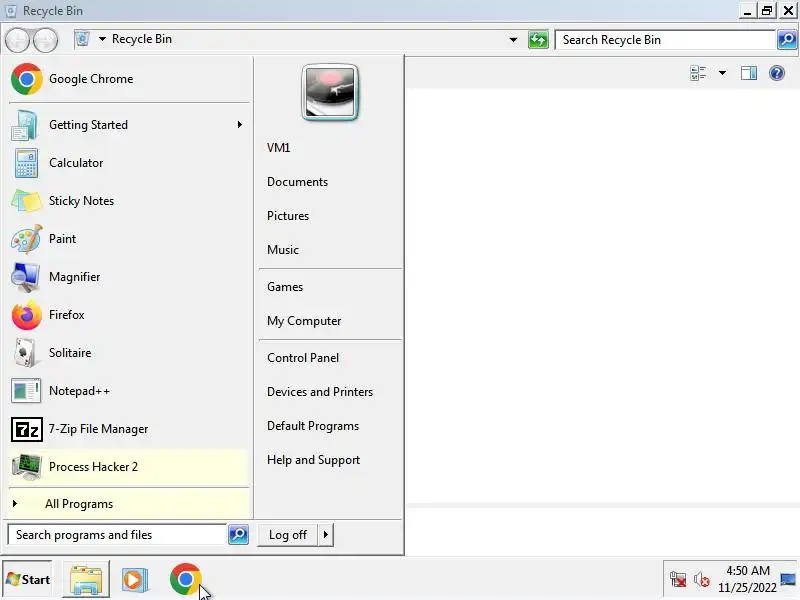The width and height of the screenshot is (800, 600).
Task: Click the Start button
Action: (28, 580)
